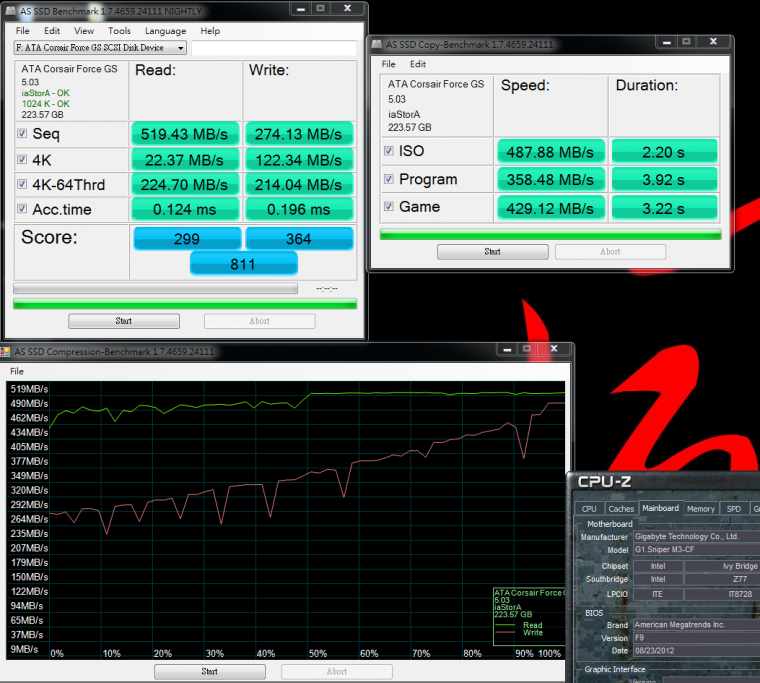
Task: Click the ISO speed 487.88 MB/s
Action: tap(551, 152)
